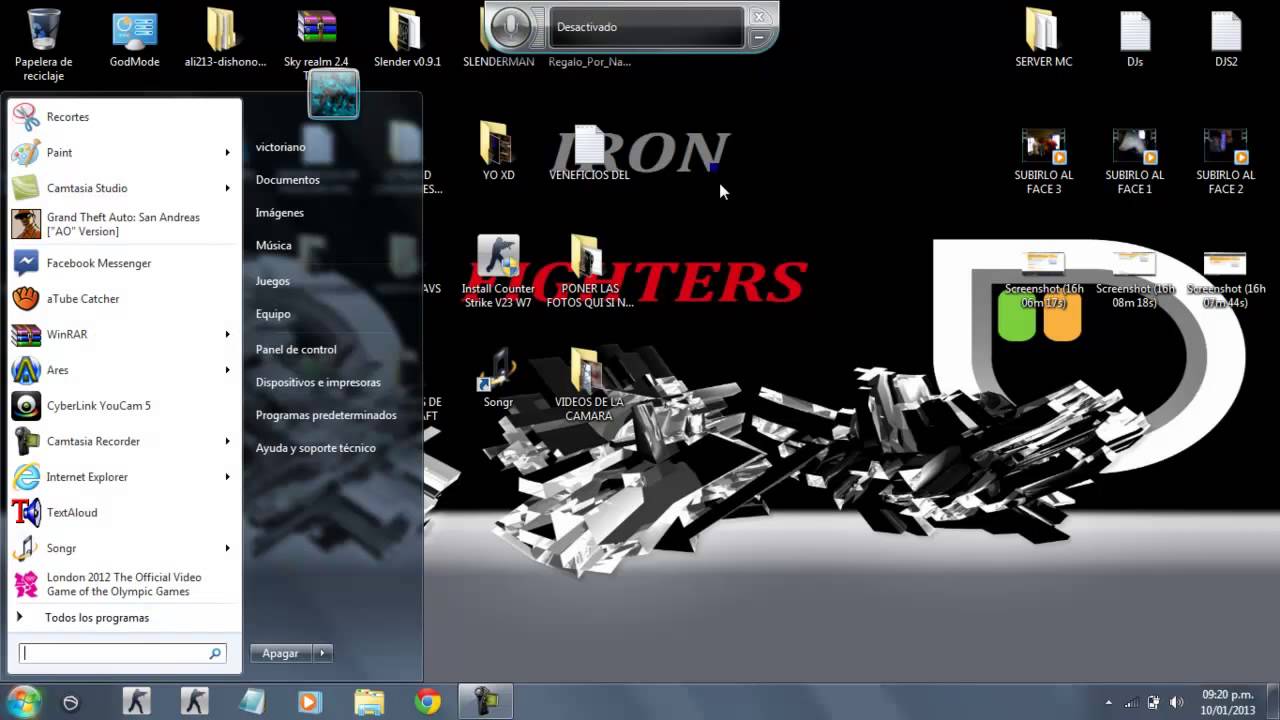
Task: Expand the Camtasia Recorder submenu arrow
Action: tap(227, 441)
